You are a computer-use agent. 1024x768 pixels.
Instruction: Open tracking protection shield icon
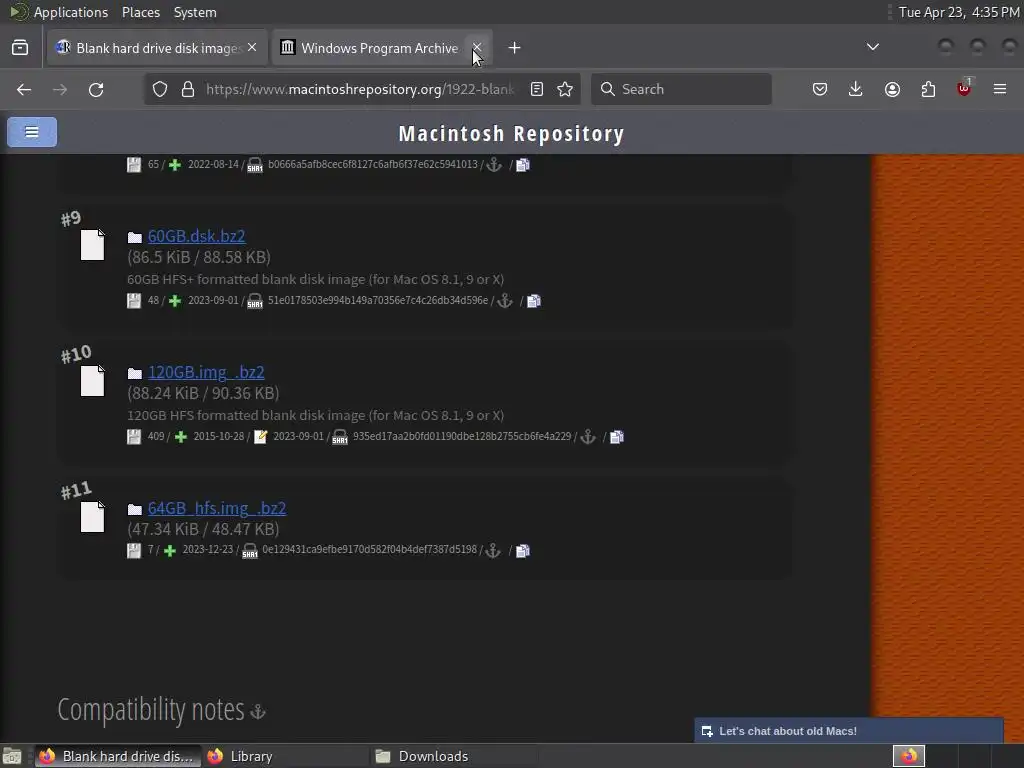pos(160,89)
